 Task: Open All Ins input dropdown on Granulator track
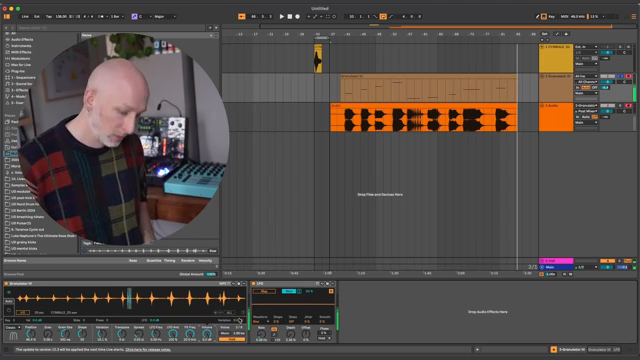(x=586, y=76)
